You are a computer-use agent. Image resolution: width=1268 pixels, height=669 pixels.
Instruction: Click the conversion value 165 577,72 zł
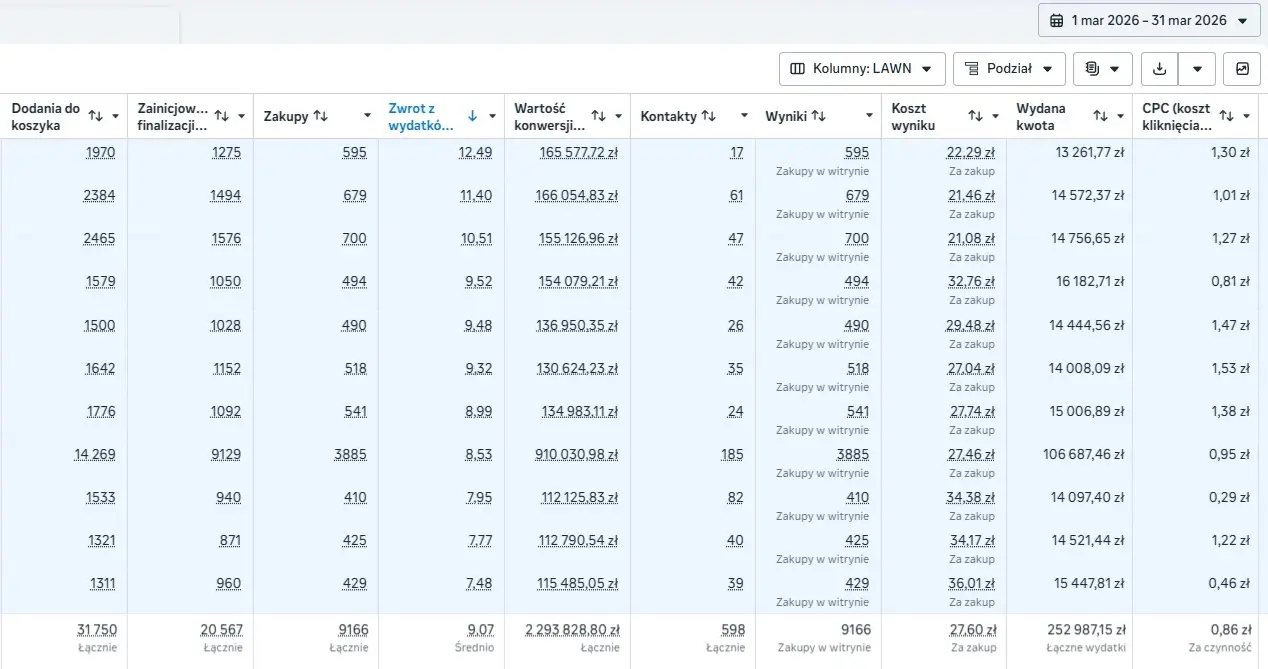click(578, 153)
